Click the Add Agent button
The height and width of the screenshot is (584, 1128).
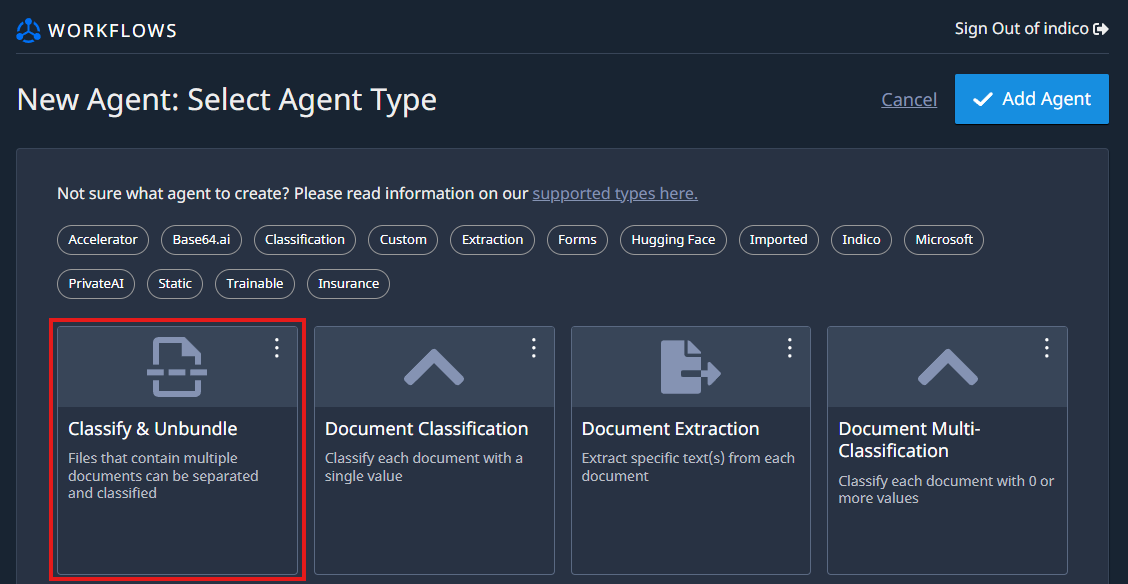1032,99
